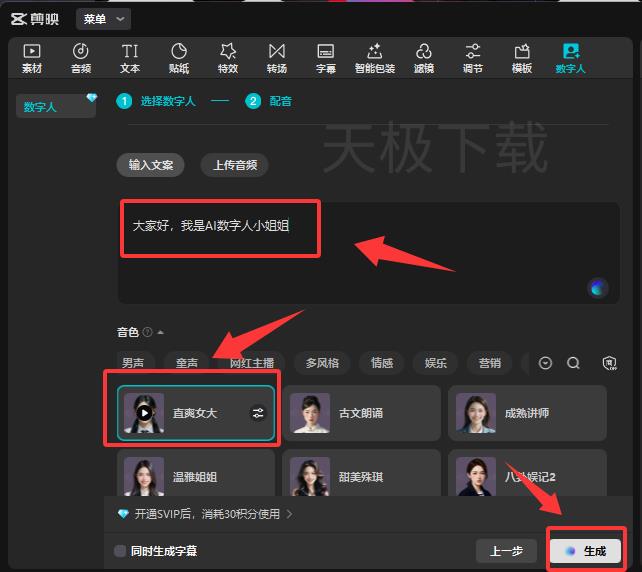Select the 贴纸 sticker tool

tap(179, 58)
